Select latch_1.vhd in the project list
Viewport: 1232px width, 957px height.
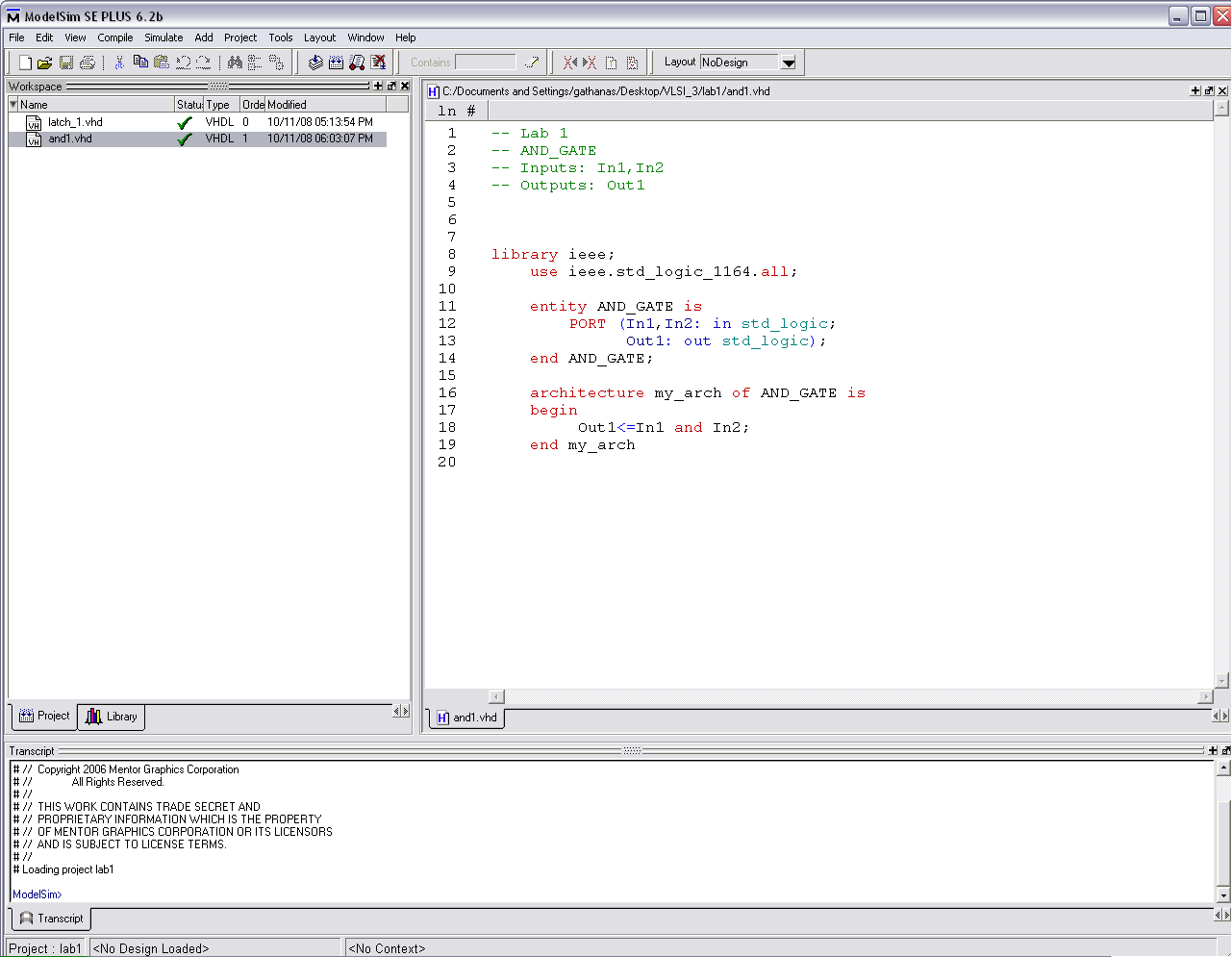click(x=197, y=123)
